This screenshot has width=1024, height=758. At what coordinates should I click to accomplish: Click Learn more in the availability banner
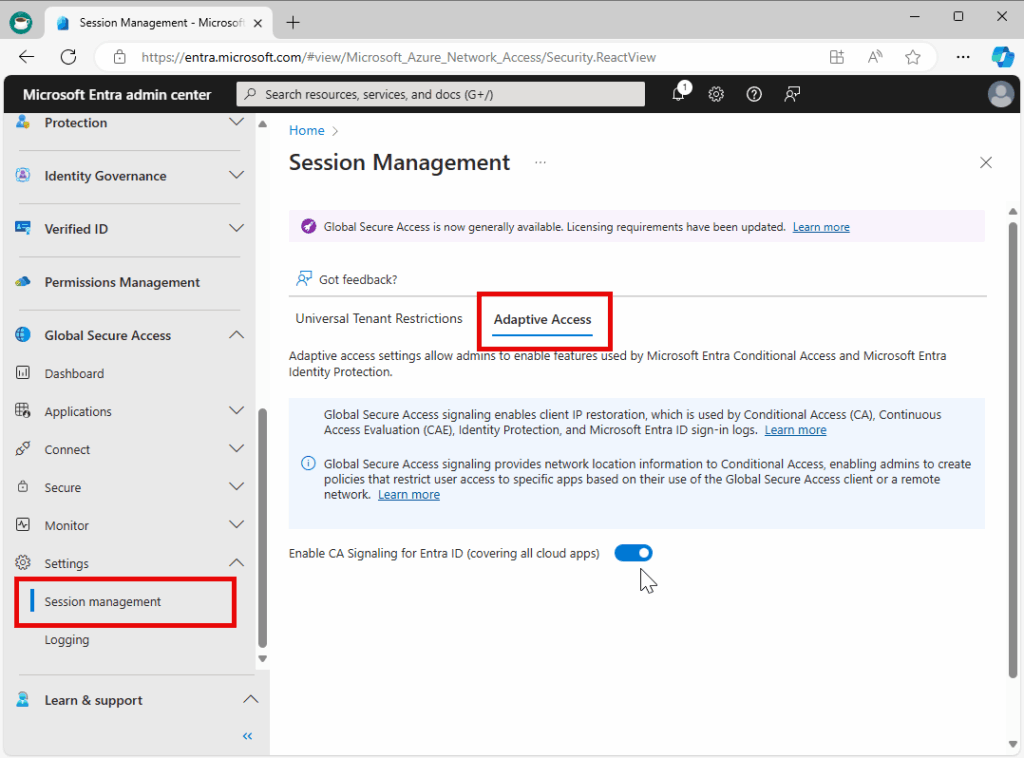pyautogui.click(x=821, y=227)
